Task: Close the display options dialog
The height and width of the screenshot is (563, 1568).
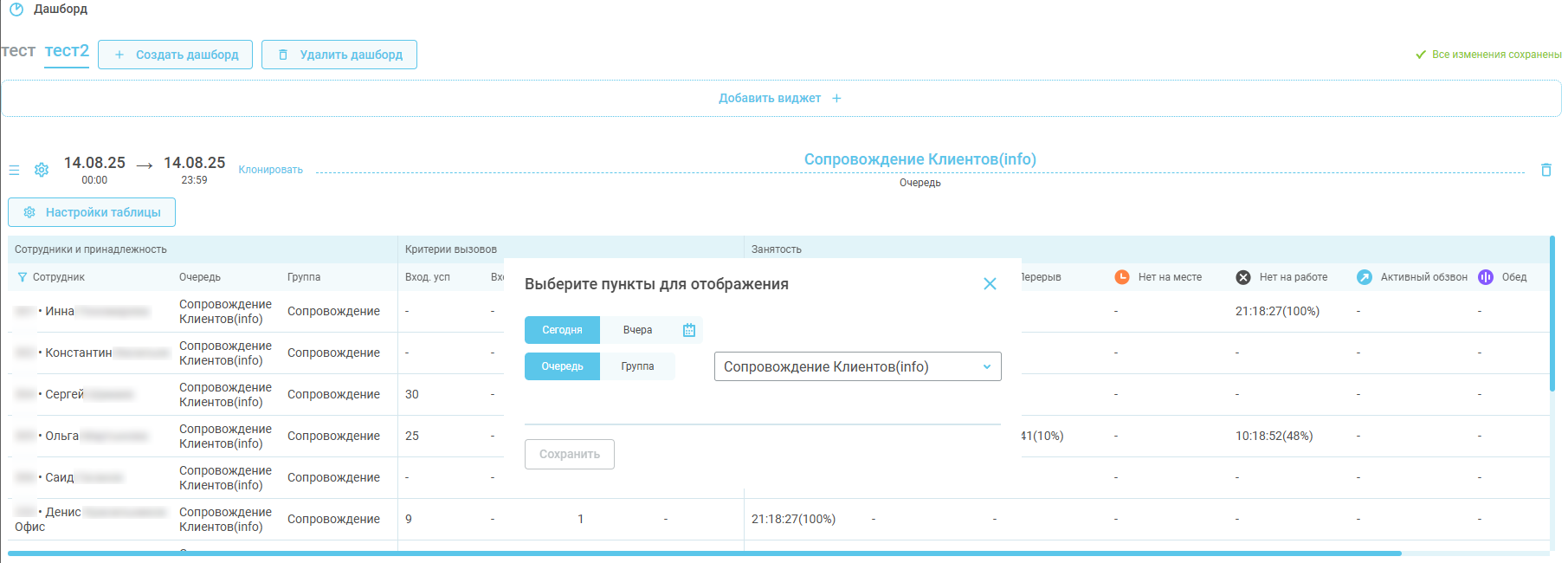Action: pos(990,284)
